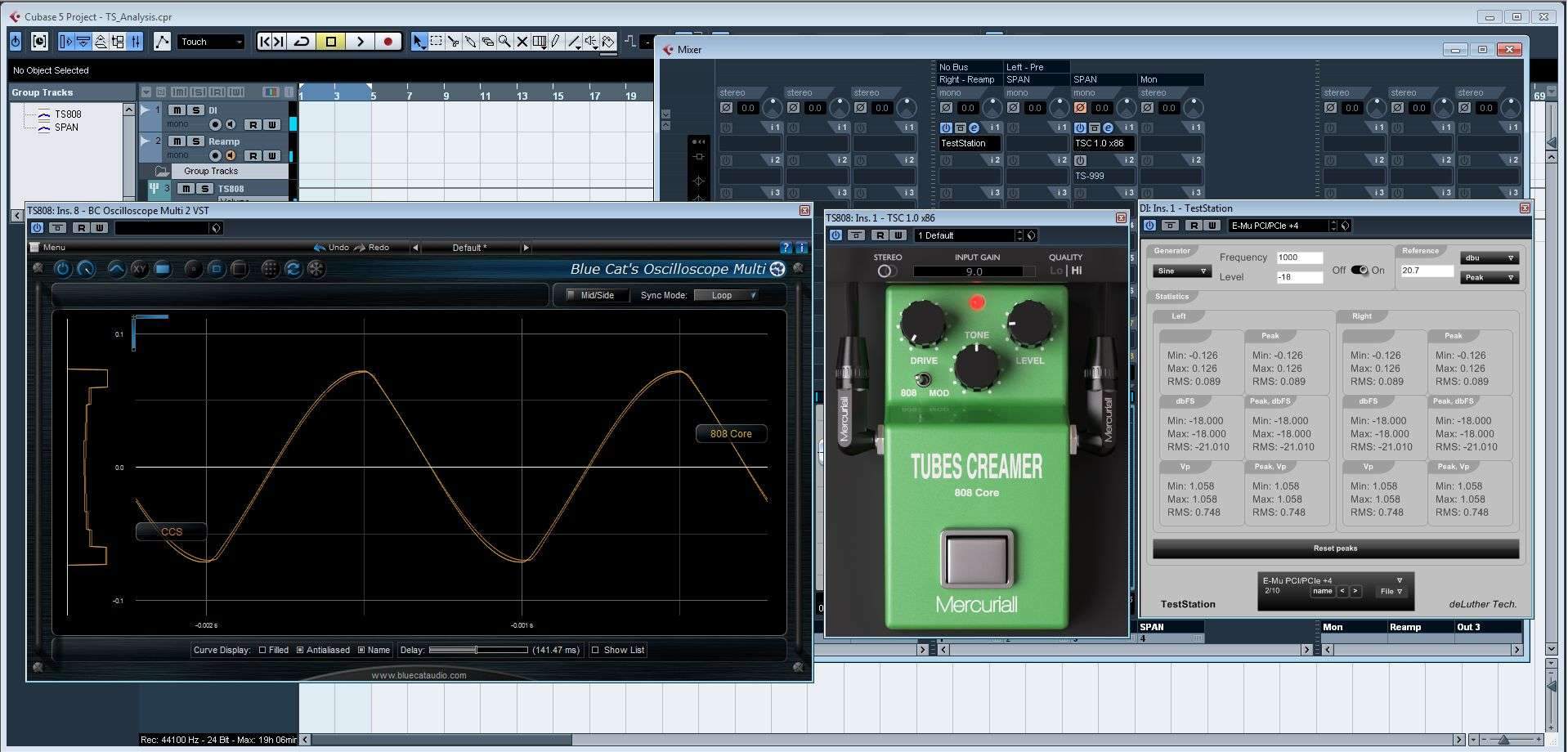
Task: Toggle the Mid/Side checkbox
Action: [571, 295]
